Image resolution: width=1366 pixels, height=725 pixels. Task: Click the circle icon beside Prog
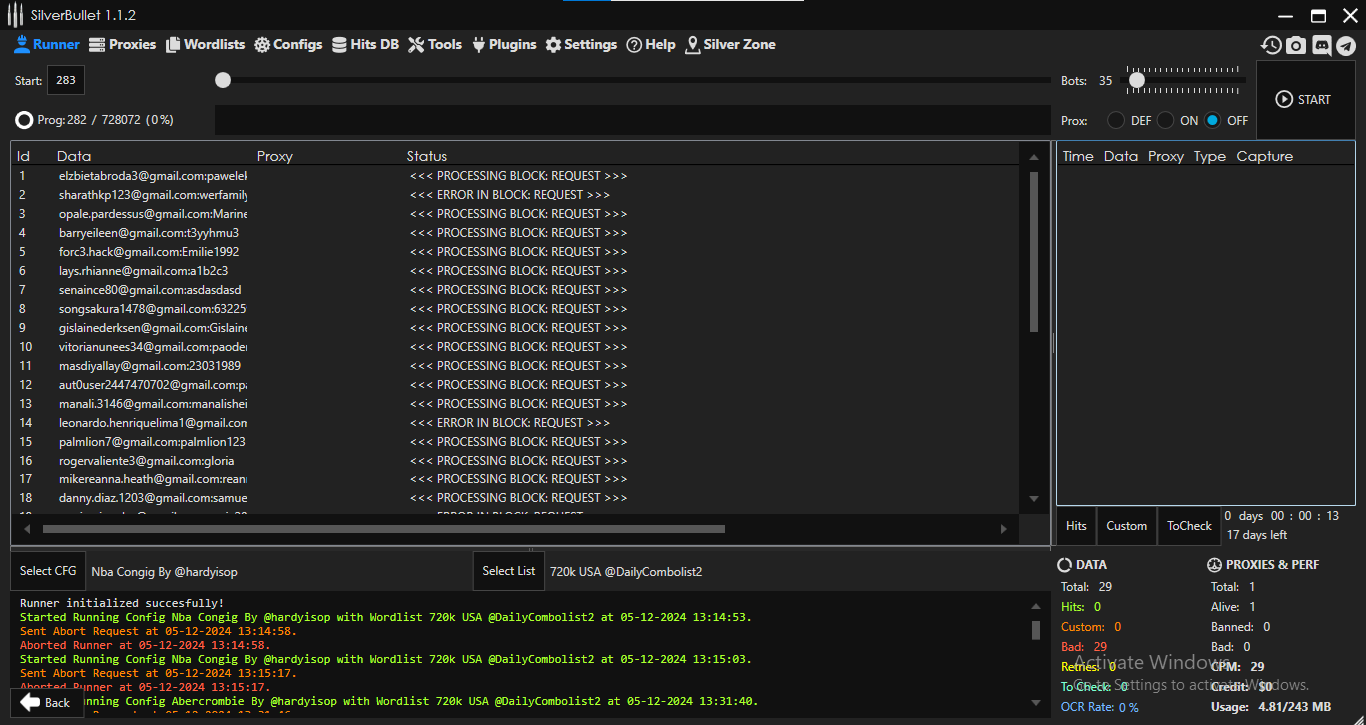pos(24,120)
